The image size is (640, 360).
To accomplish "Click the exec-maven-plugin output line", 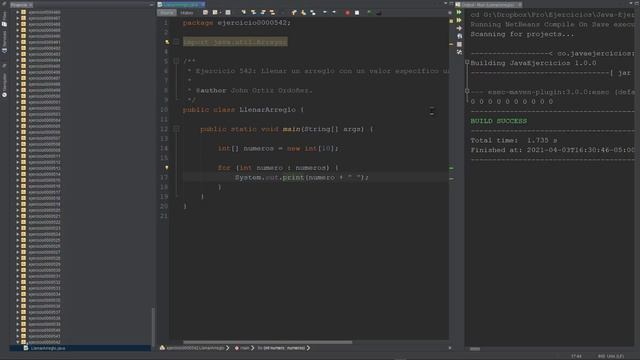I will point(553,92).
